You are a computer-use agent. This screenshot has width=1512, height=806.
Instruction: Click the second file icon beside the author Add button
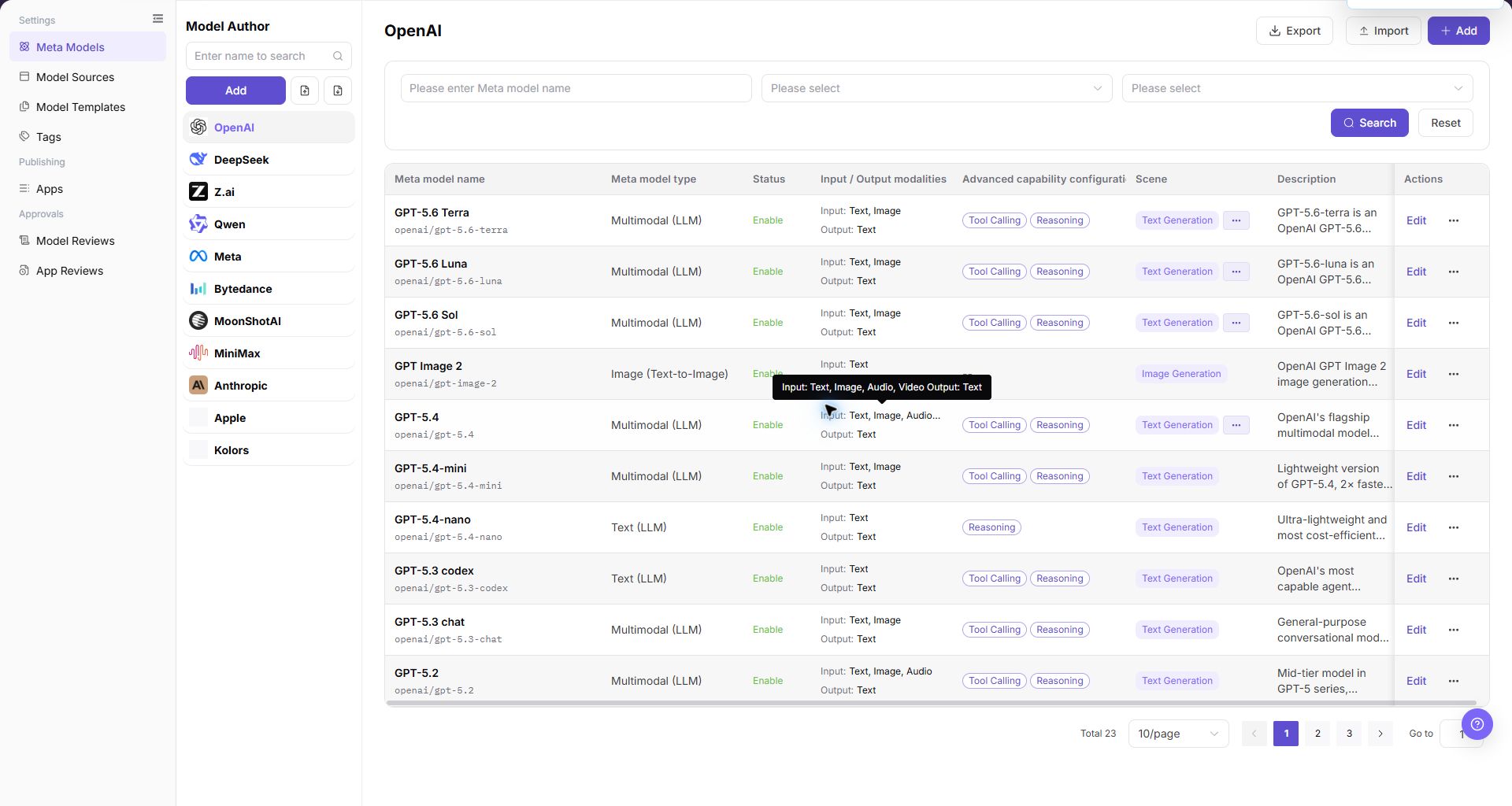click(x=338, y=91)
